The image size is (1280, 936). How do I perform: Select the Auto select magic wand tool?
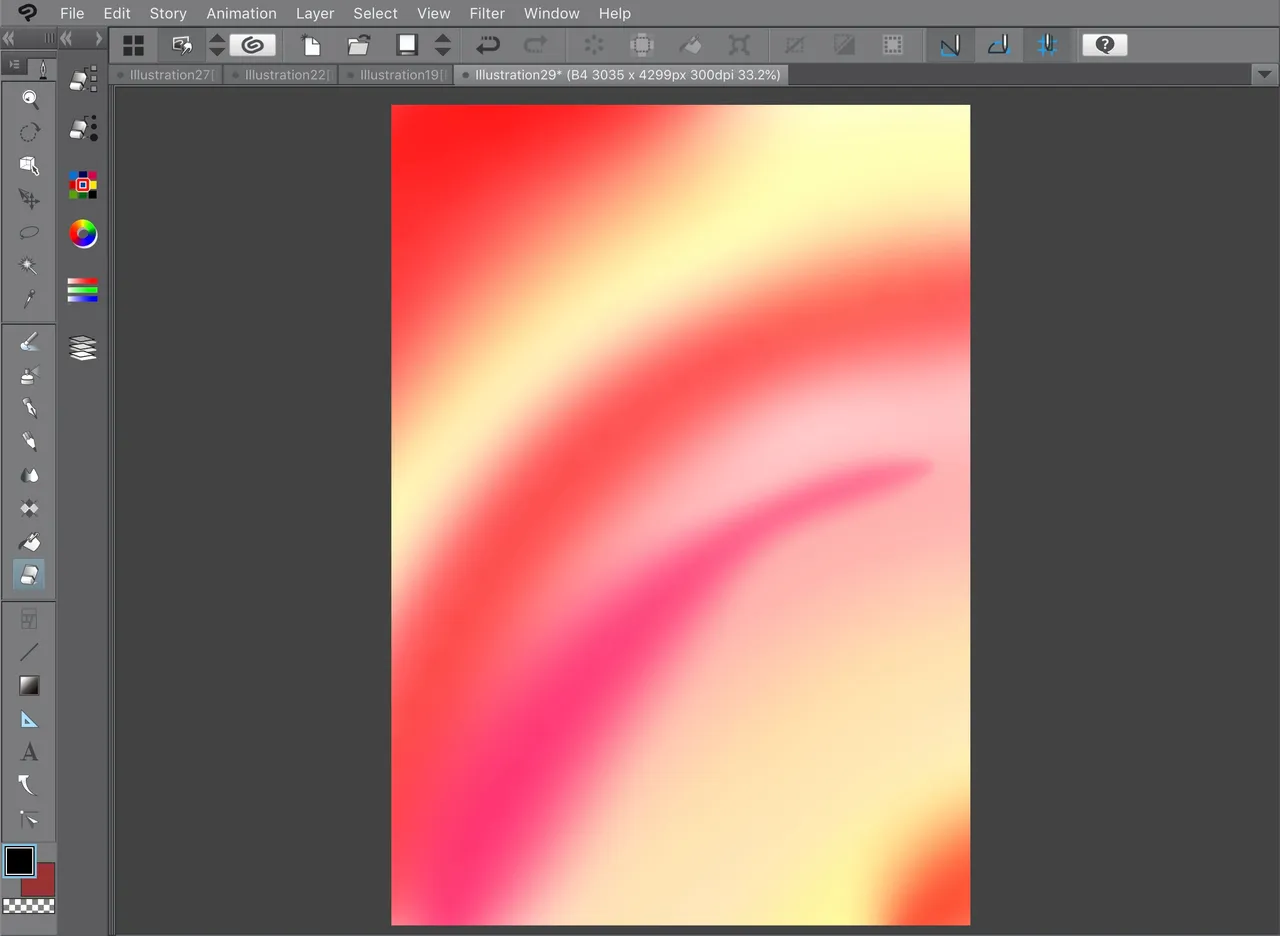(30, 266)
